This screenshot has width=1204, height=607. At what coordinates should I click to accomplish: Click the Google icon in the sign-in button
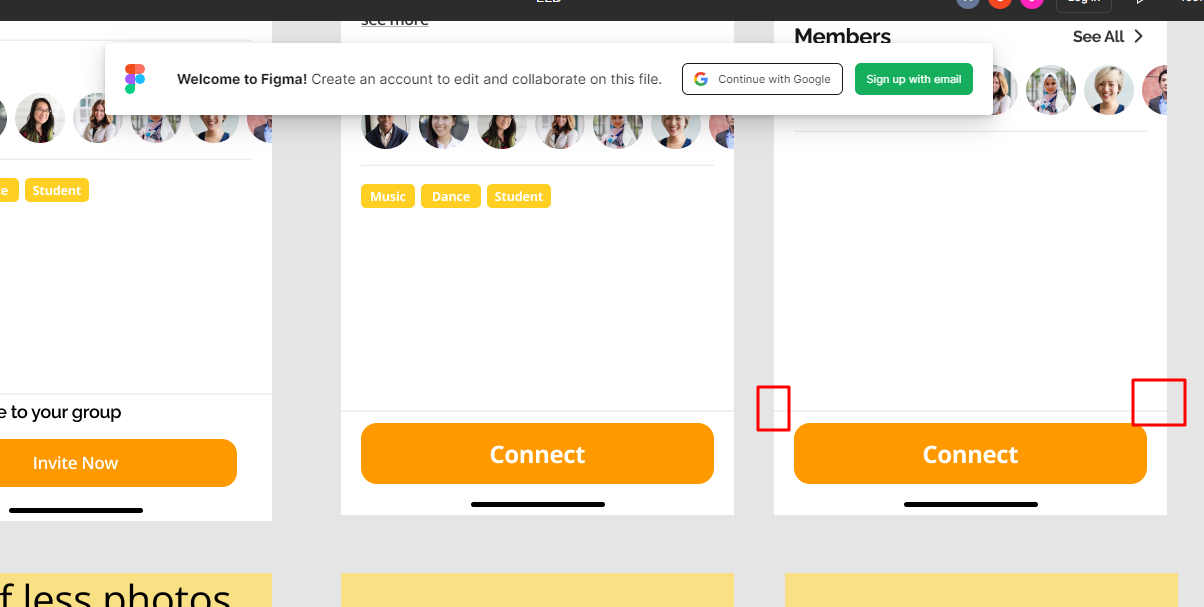click(x=701, y=79)
